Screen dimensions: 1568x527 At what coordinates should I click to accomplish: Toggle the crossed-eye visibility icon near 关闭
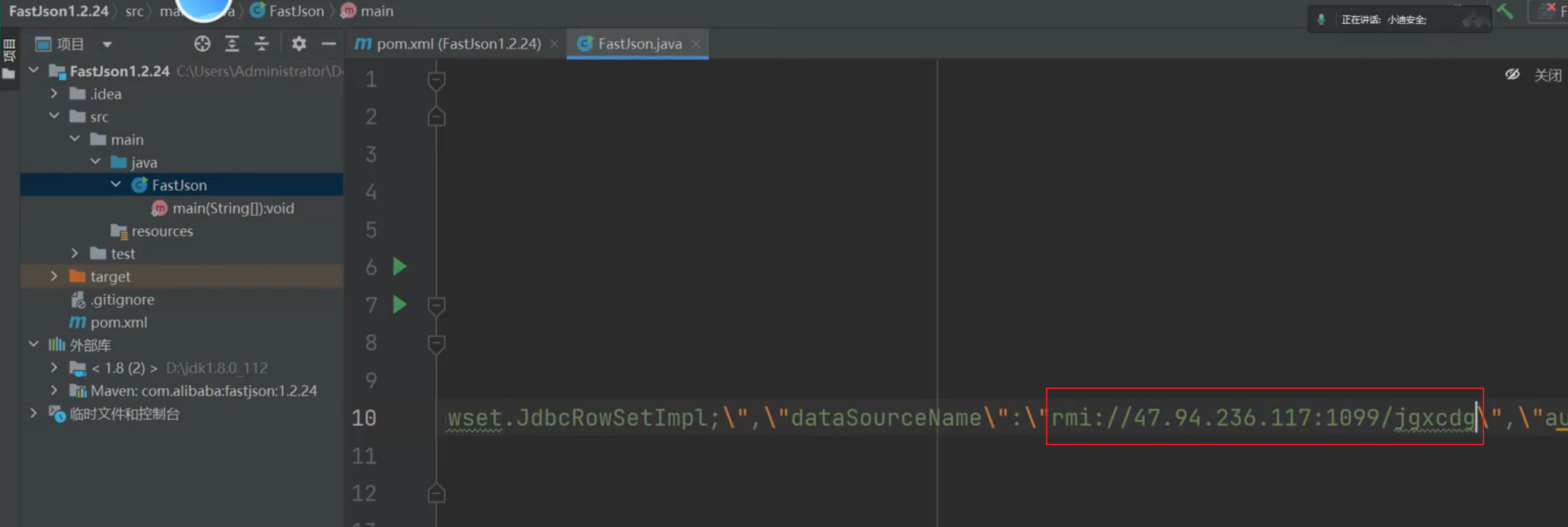1512,74
